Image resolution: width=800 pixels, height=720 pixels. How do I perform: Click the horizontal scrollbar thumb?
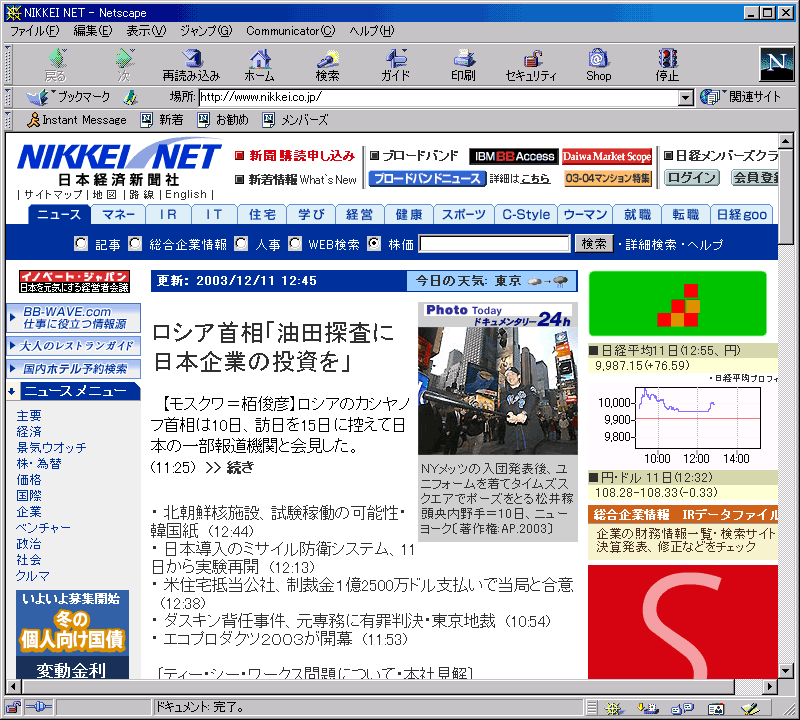377,686
